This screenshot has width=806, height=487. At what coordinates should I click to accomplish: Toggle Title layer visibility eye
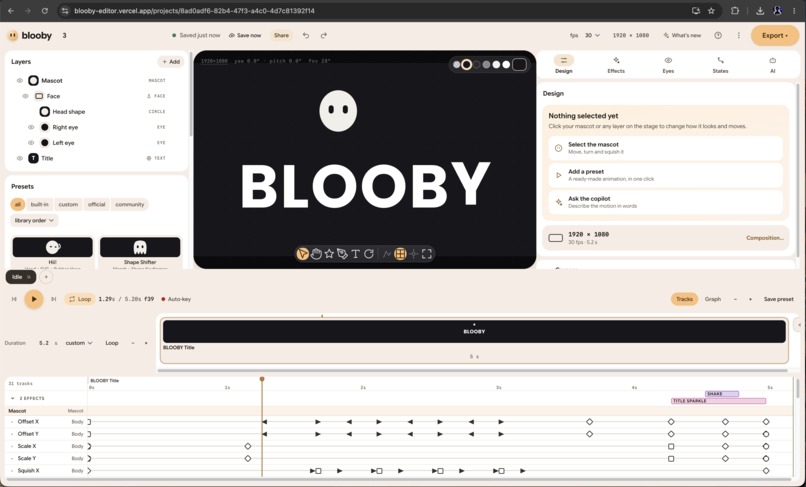20,158
